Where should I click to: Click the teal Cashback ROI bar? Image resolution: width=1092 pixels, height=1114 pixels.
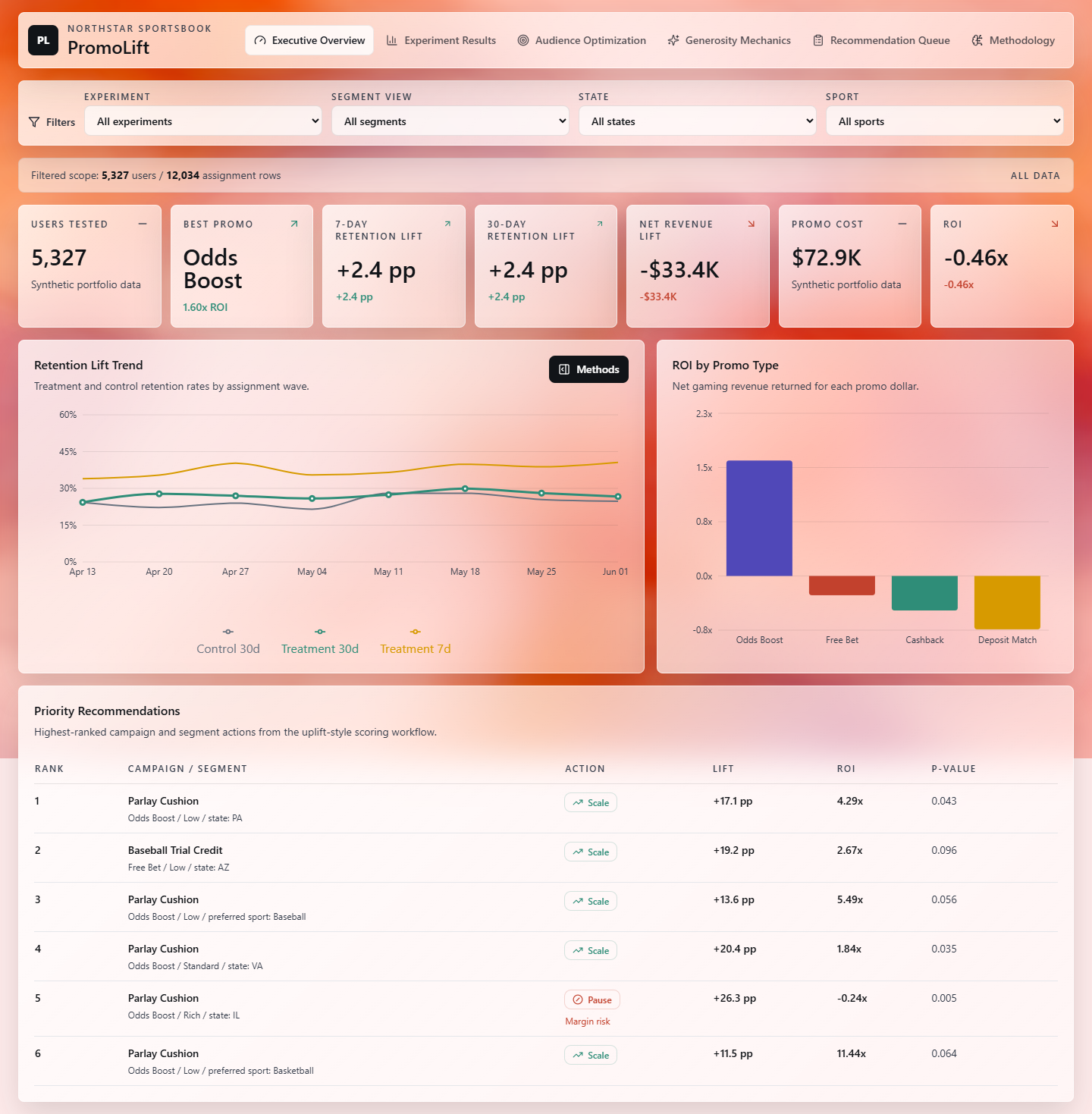coord(924,593)
